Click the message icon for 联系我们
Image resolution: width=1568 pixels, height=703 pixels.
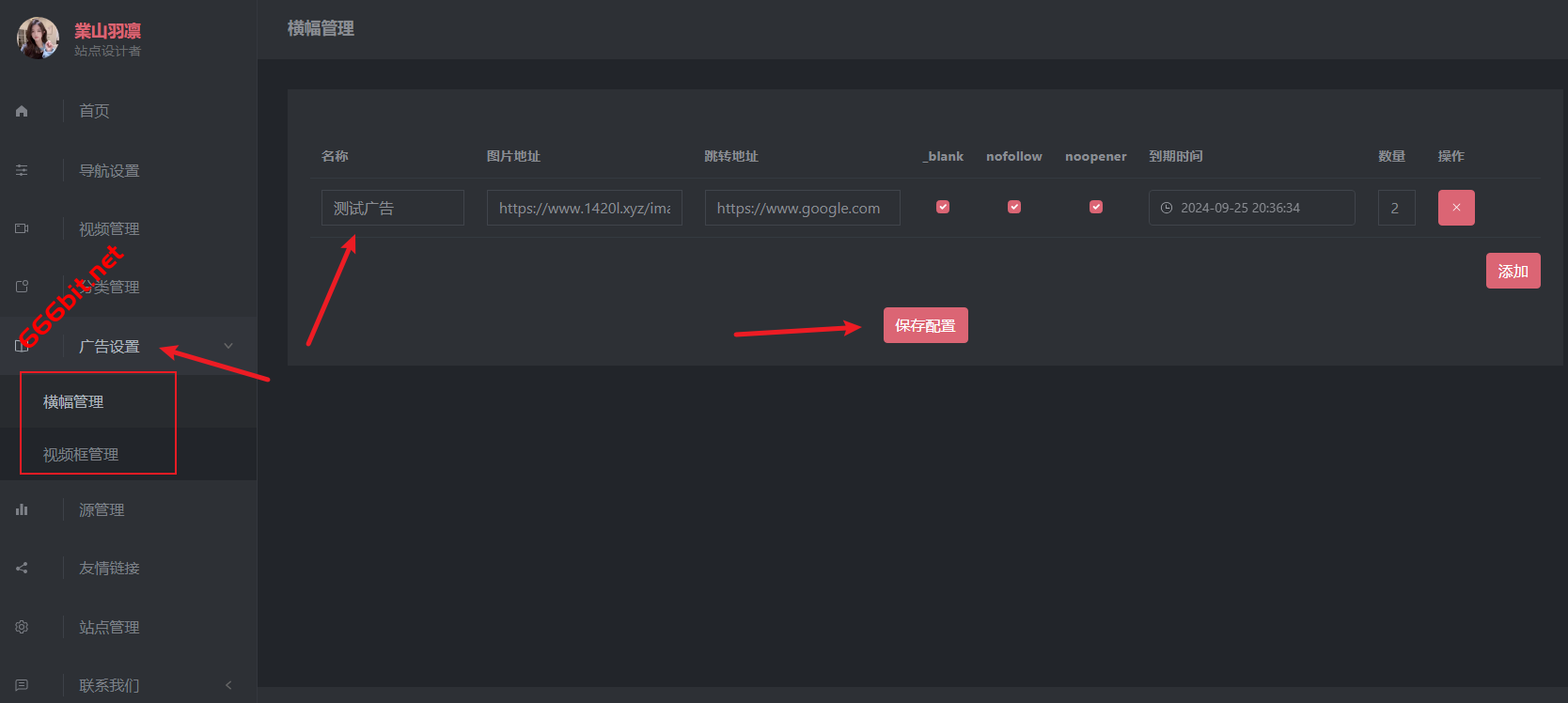(22, 685)
